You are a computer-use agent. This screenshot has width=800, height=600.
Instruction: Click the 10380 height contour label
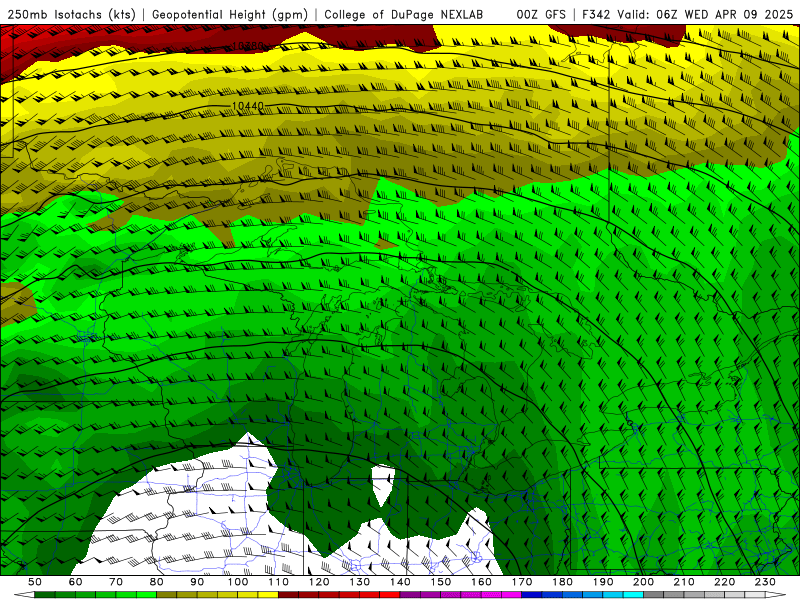point(248,46)
